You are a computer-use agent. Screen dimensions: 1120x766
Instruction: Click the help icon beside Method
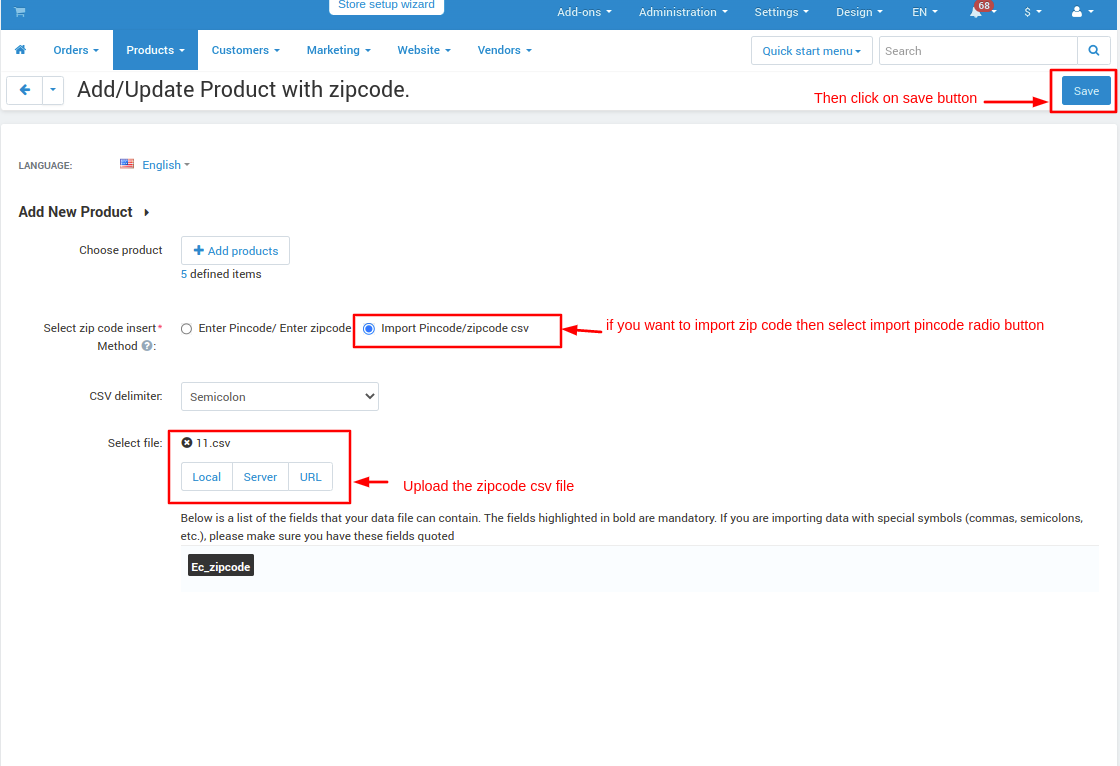(146, 346)
